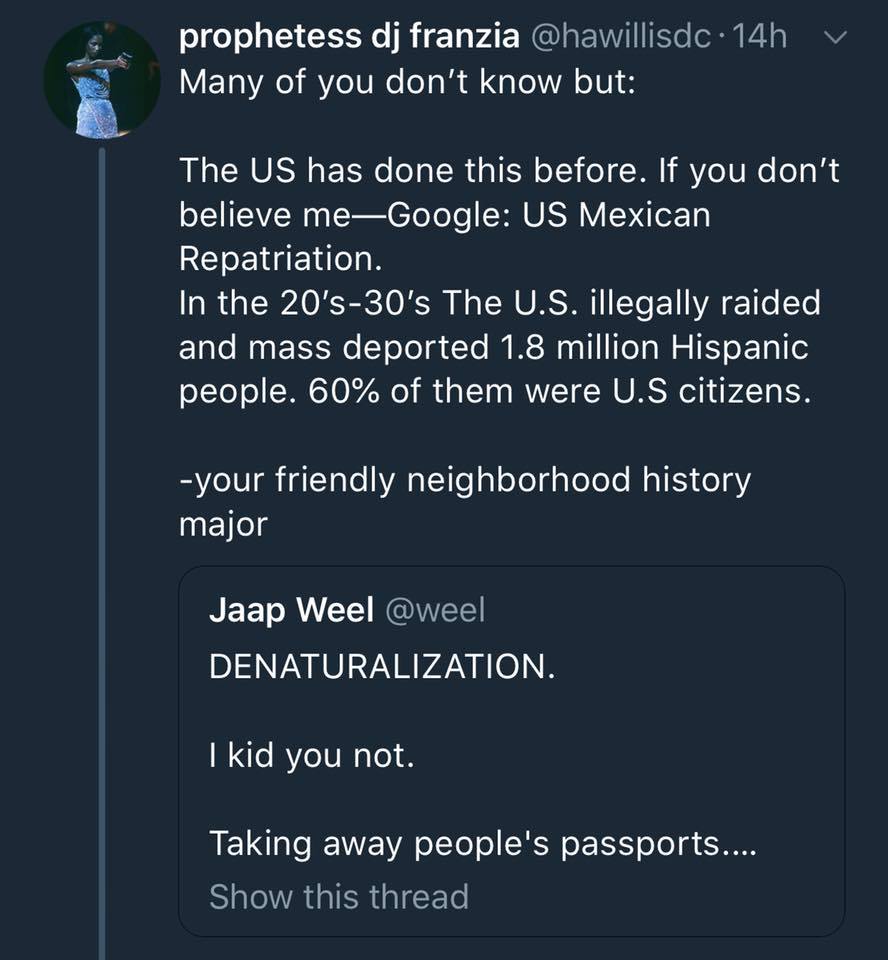Click prophetess dj franzia's profile avatar
Screen dimensions: 888x960
[102, 79]
